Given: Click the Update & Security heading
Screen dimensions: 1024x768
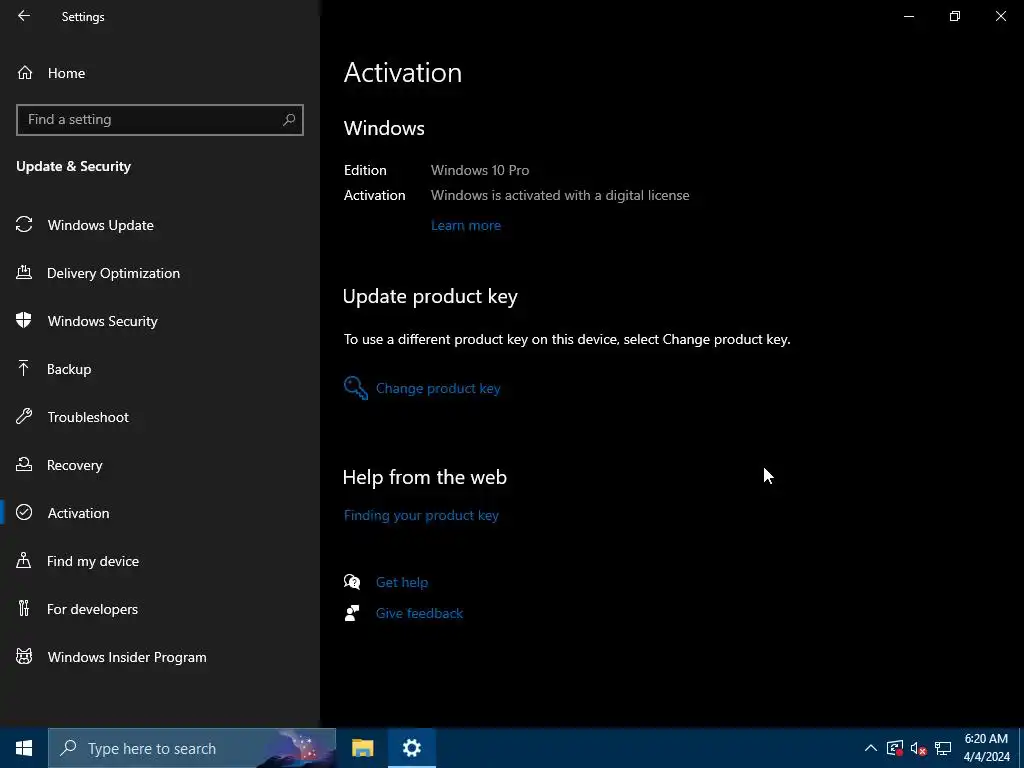Looking at the screenshot, I should [x=73, y=166].
